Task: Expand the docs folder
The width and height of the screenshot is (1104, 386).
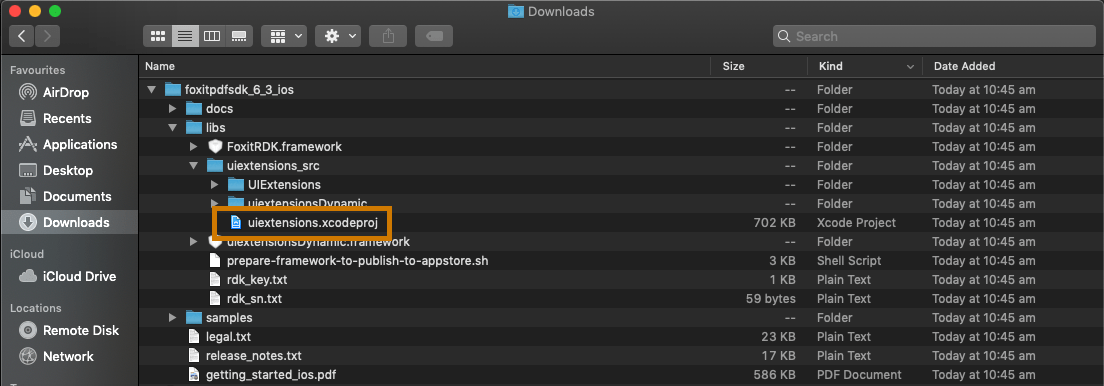Action: coord(173,109)
